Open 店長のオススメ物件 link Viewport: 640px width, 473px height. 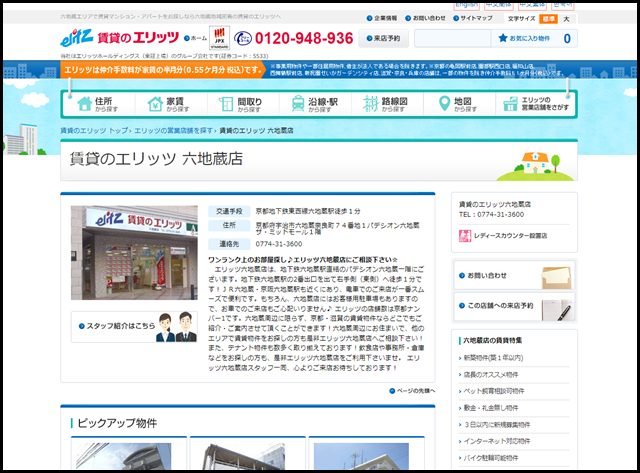[x=491, y=375]
